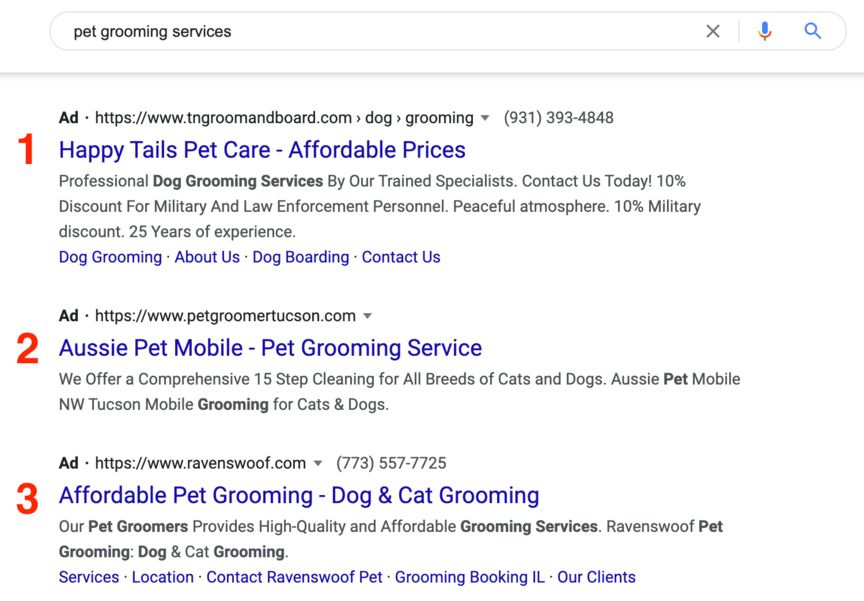
Task: Open the About Us sitelink
Action: pyautogui.click(x=207, y=257)
